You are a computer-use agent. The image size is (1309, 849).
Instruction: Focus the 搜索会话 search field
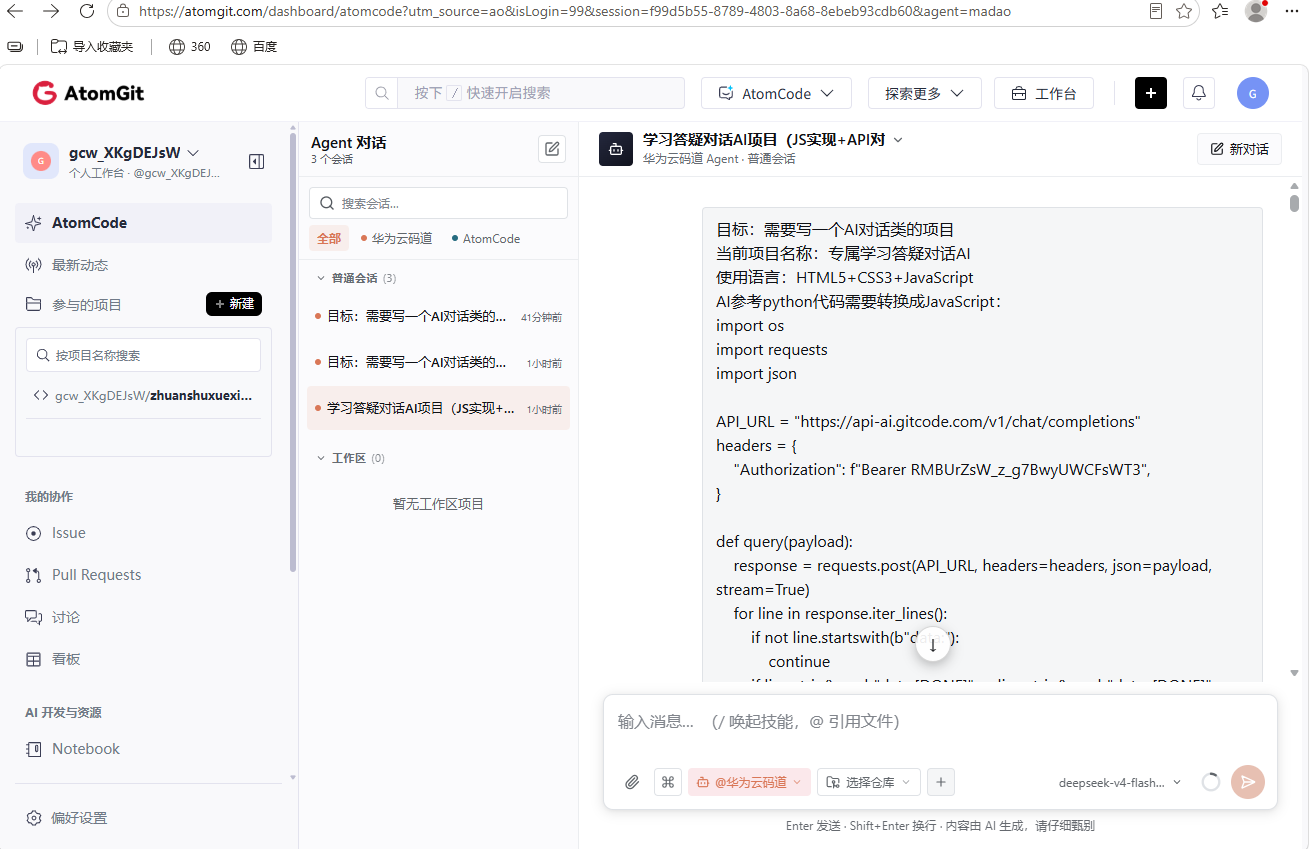point(438,203)
